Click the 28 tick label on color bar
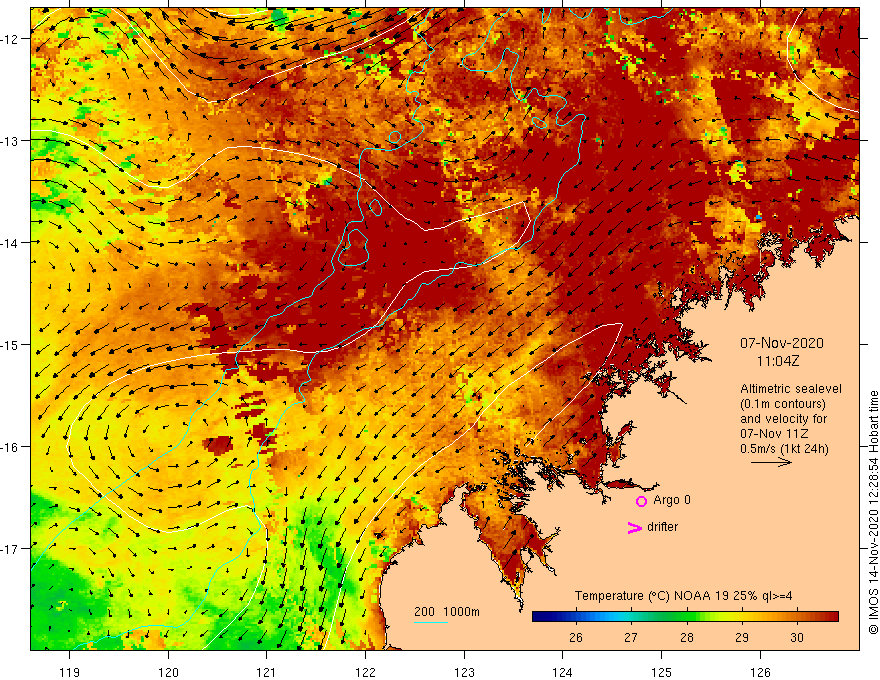The width and height of the screenshot is (880, 680). click(686, 637)
